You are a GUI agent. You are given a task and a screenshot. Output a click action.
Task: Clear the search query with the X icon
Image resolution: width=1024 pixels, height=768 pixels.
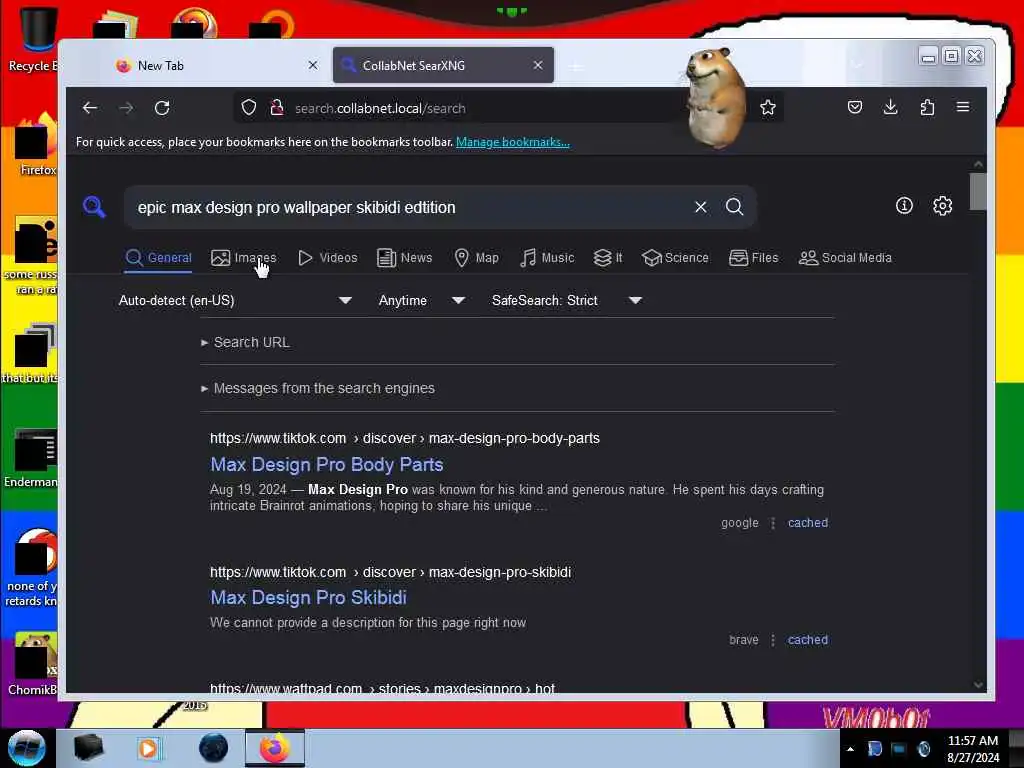point(701,207)
